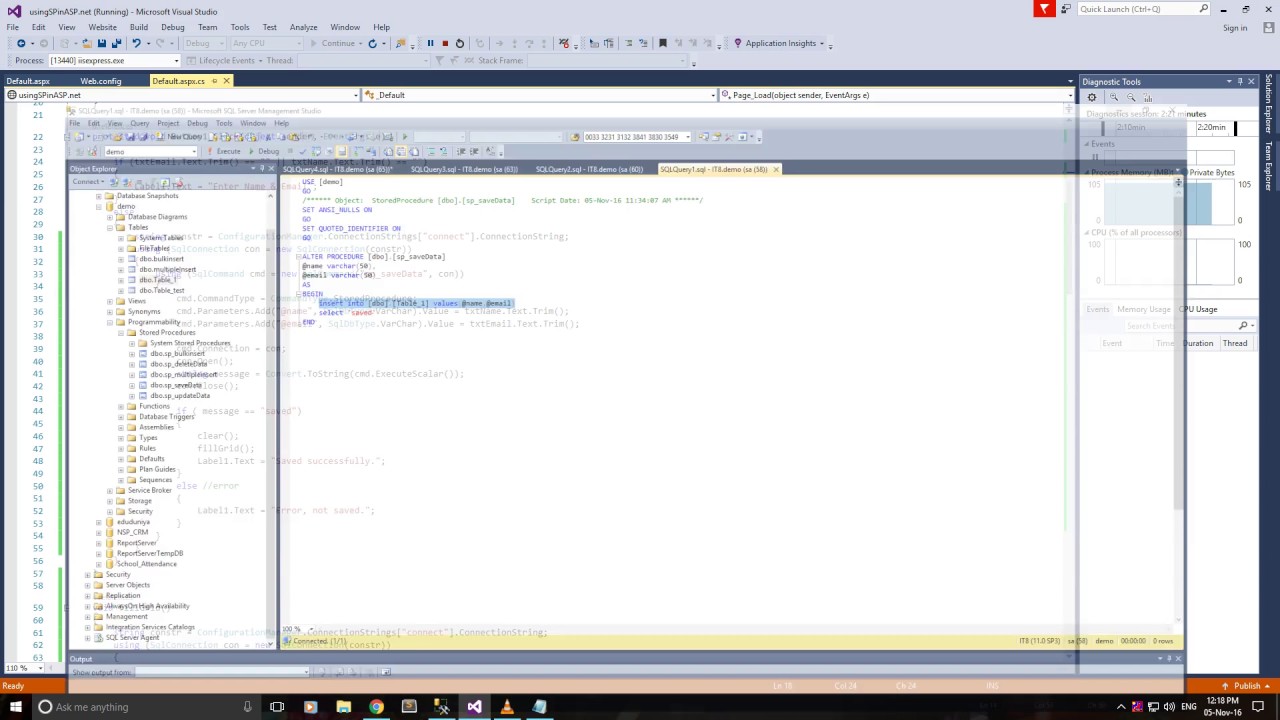Collapse the Events section in Diagnostic Tools
Screen dimensions: 1280x720
tap(1088, 144)
